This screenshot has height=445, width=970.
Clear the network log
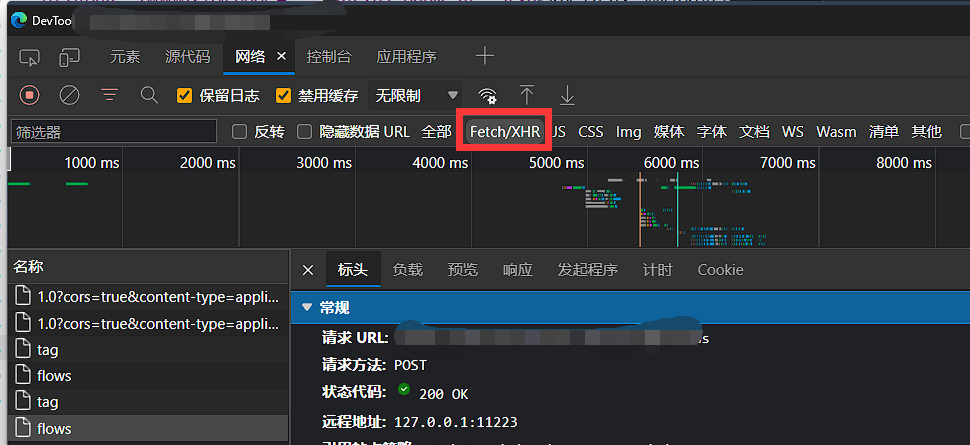(x=69, y=95)
